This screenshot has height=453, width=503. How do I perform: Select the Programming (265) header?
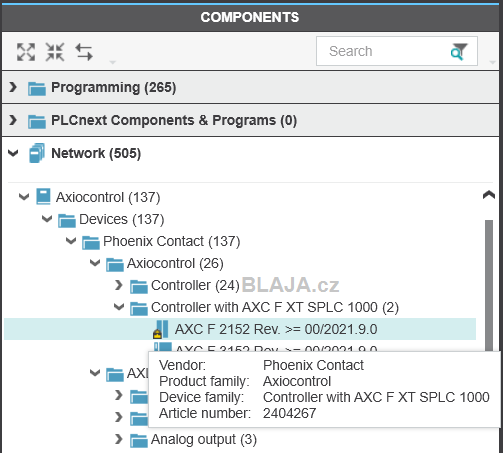click(251, 87)
